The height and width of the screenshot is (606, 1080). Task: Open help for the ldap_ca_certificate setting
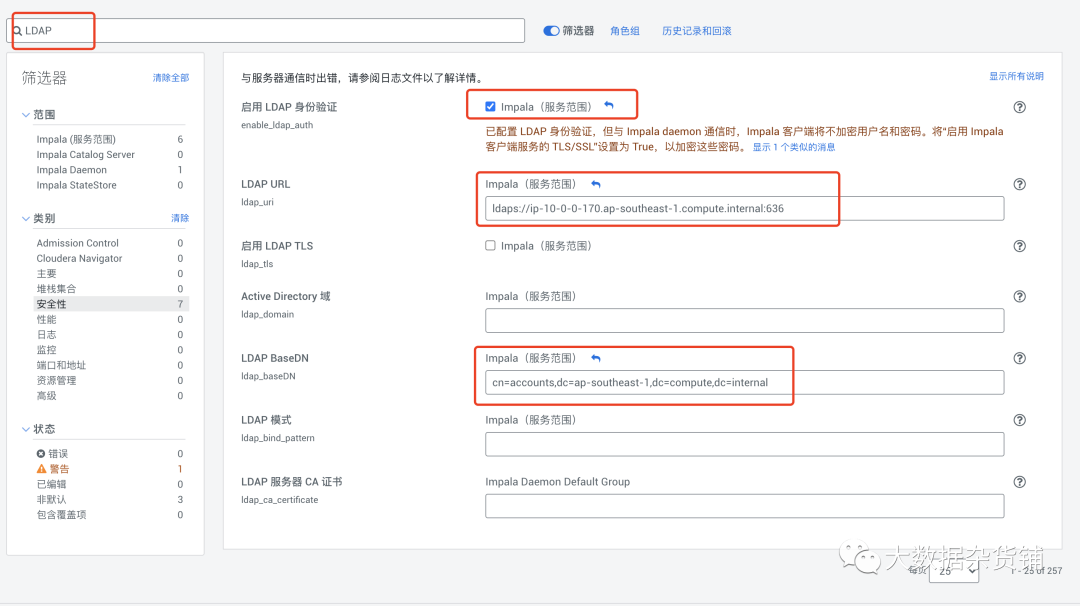point(1019,482)
